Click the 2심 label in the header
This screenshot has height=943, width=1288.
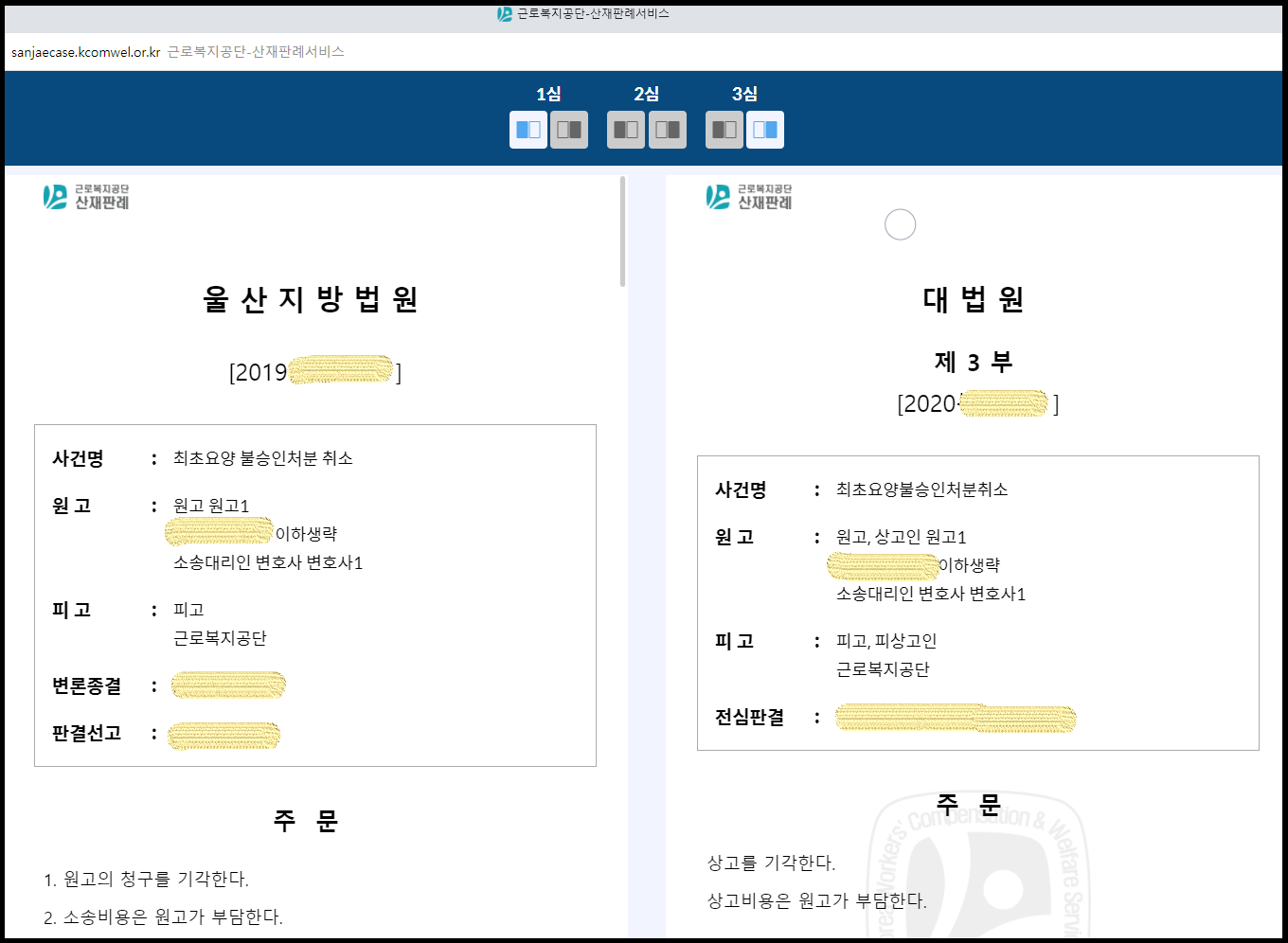point(647,94)
